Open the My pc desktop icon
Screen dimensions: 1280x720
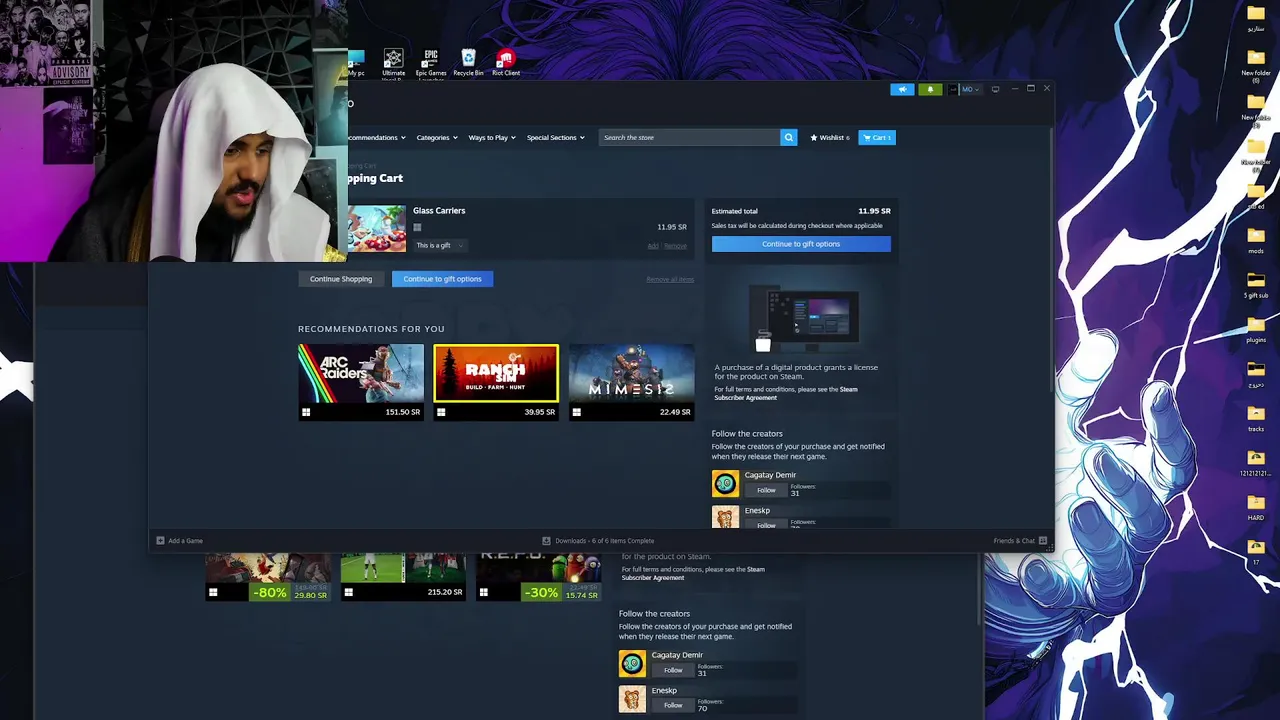[355, 64]
